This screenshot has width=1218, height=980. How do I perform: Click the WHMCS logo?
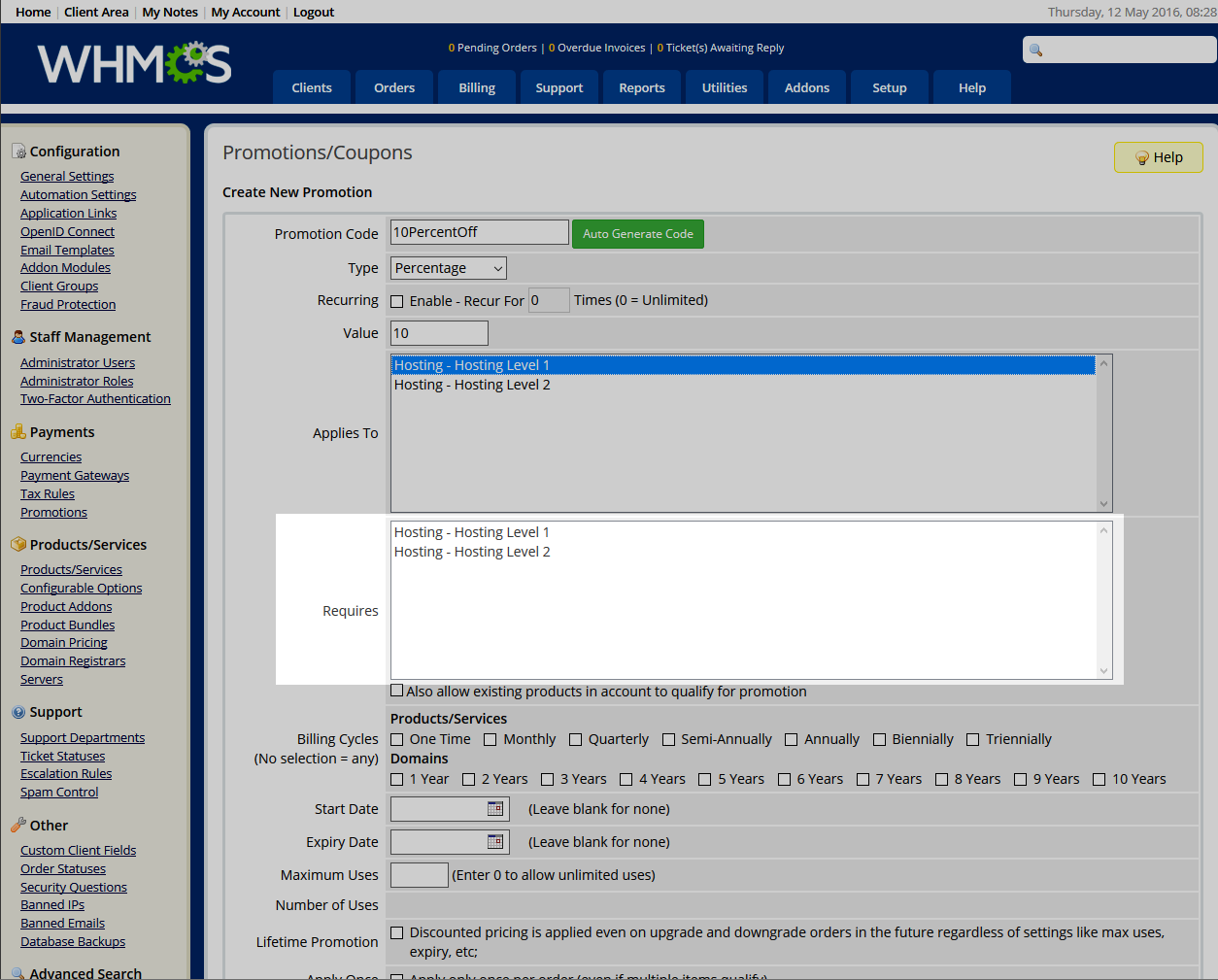coord(134,64)
